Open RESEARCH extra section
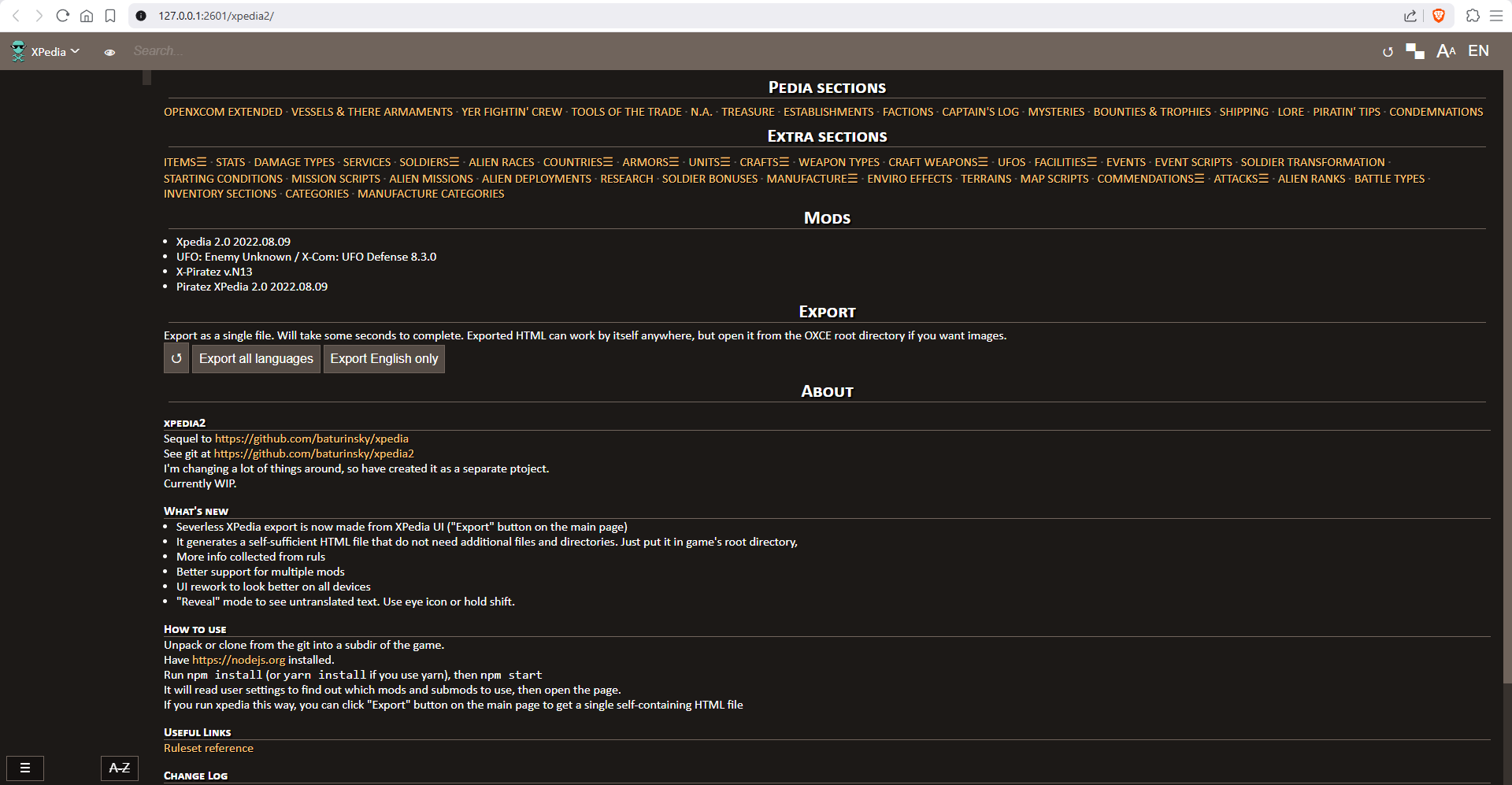Screen dimensions: 1512x785 pos(627,179)
